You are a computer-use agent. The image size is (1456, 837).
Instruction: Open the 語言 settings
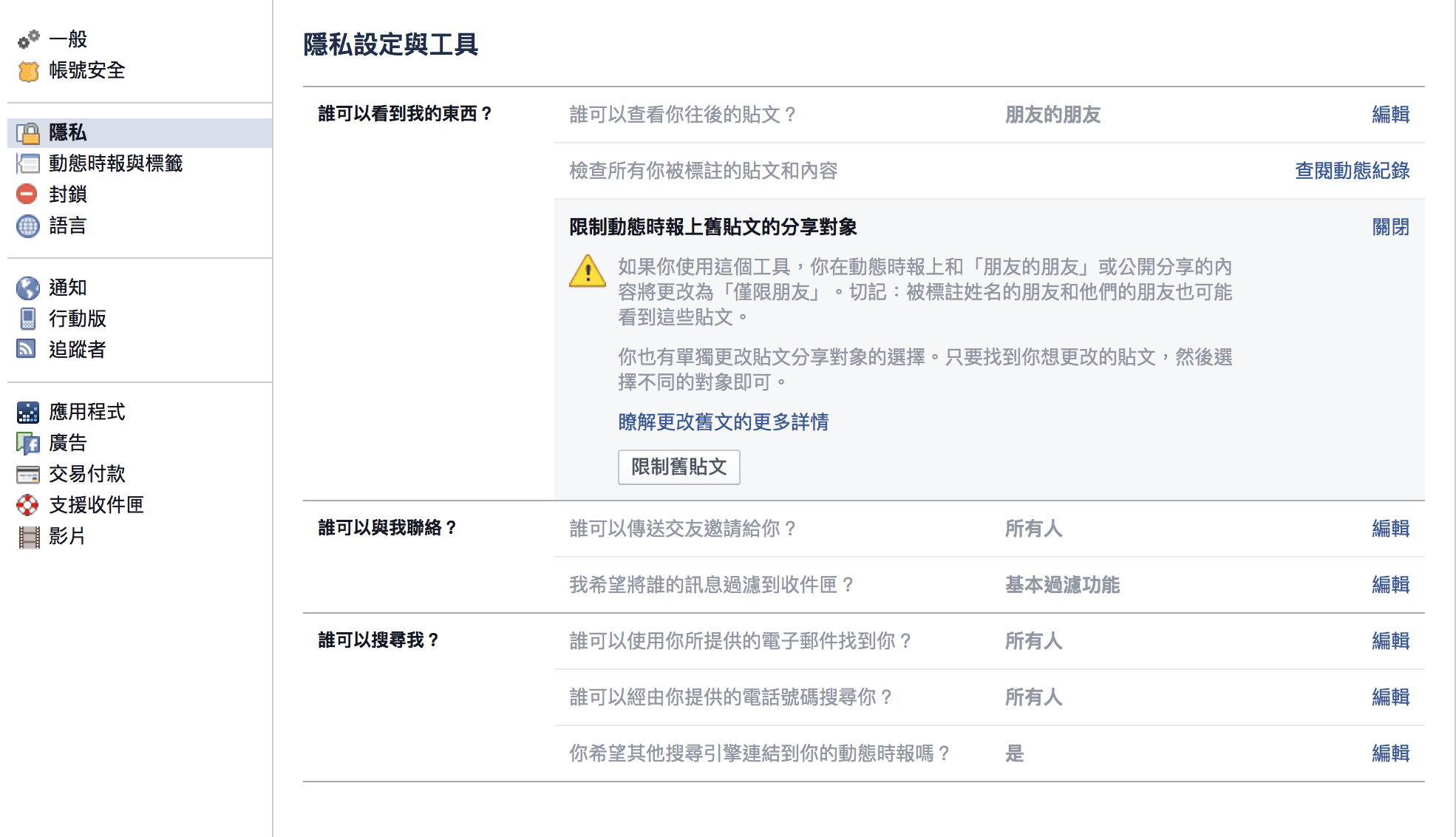point(68,226)
